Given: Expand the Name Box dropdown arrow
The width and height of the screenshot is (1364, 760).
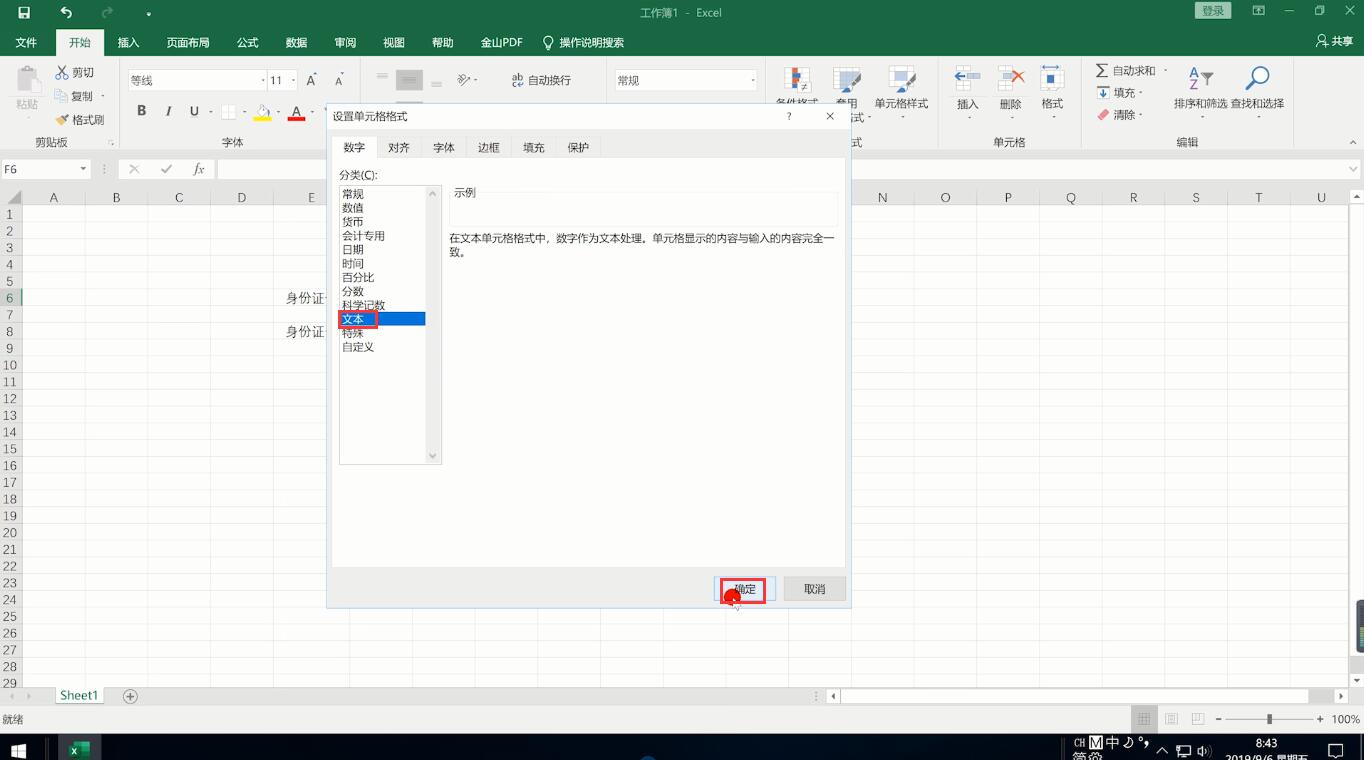Looking at the screenshot, I should pyautogui.click(x=83, y=169).
